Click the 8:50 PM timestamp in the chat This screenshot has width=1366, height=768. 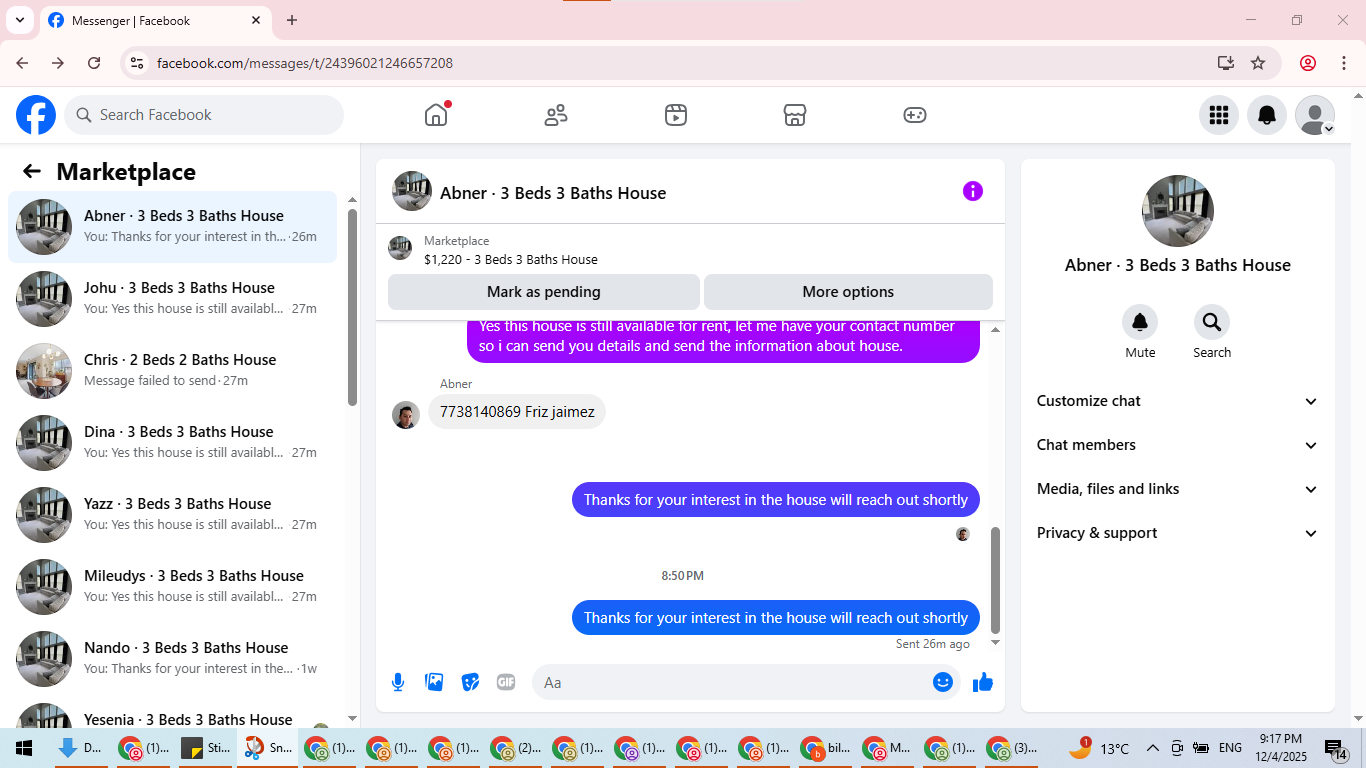(682, 576)
